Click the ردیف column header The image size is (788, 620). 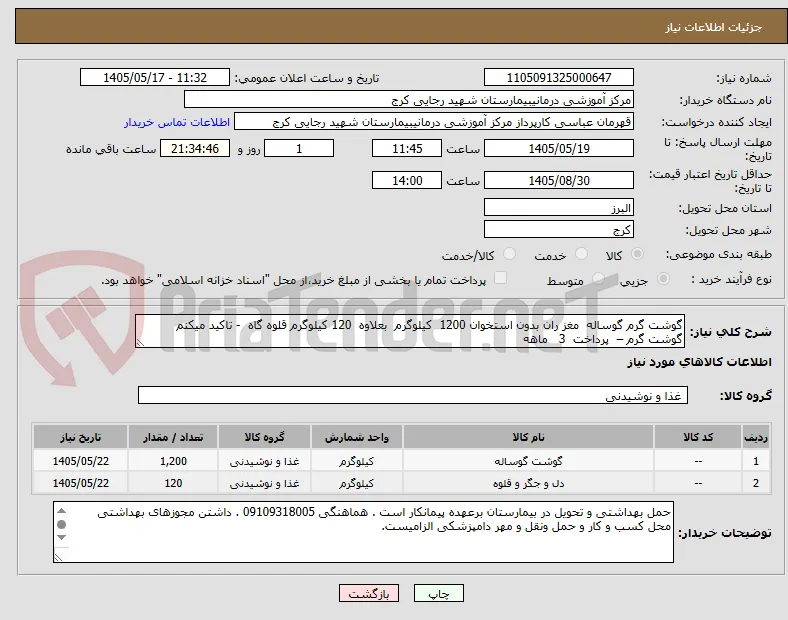tap(756, 437)
